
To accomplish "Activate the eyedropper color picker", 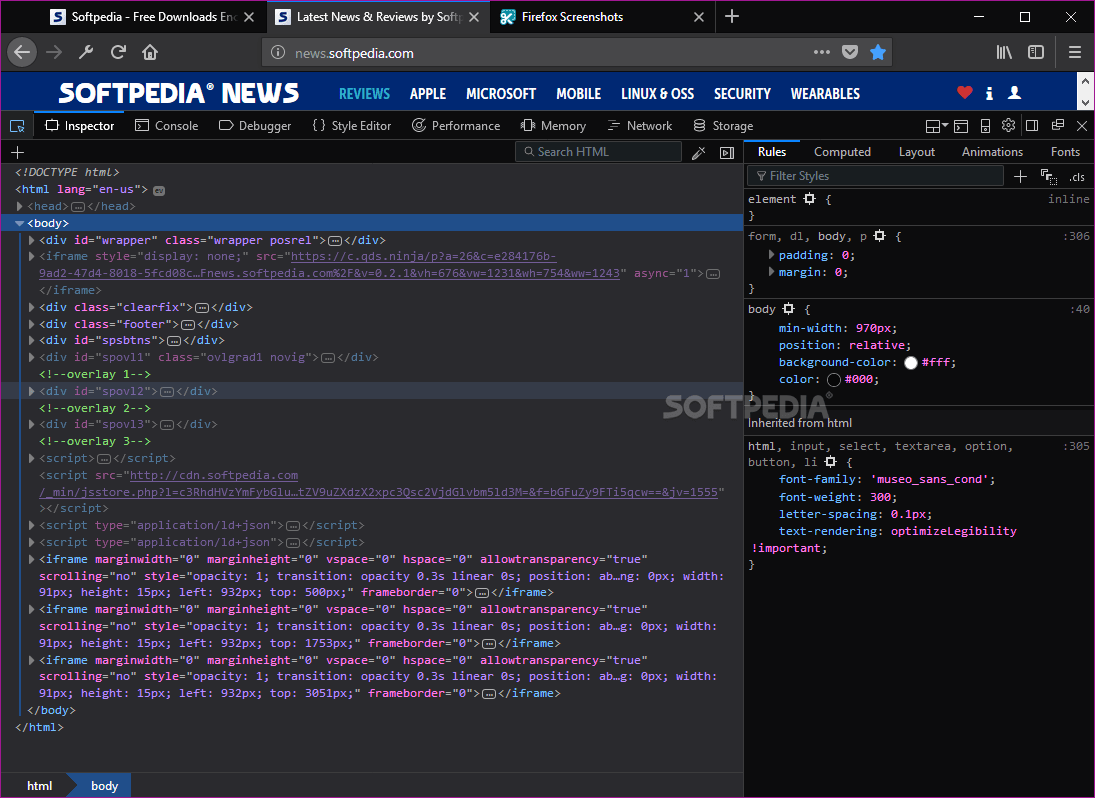I will (698, 153).
